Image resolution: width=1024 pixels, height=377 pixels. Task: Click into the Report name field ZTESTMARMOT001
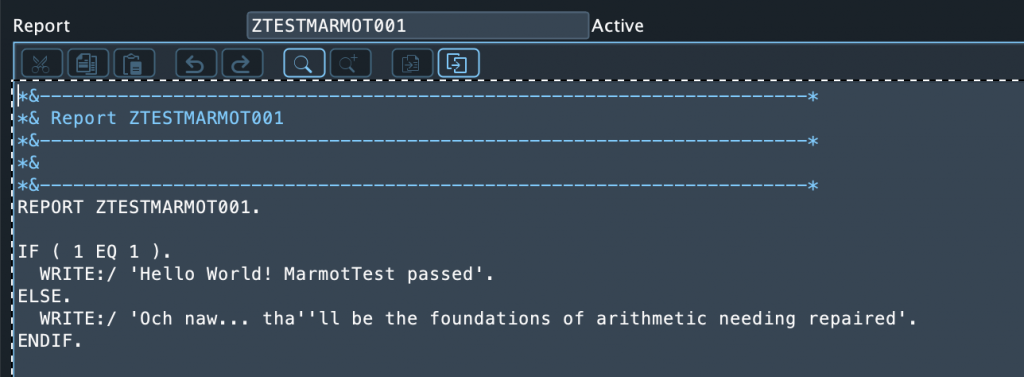pos(418,25)
